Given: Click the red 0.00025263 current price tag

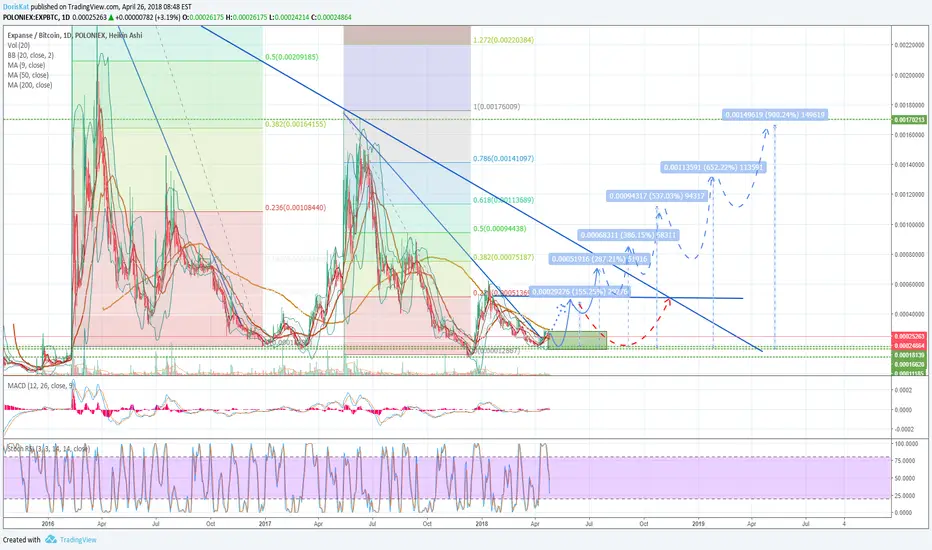Looking at the screenshot, I should (x=909, y=337).
